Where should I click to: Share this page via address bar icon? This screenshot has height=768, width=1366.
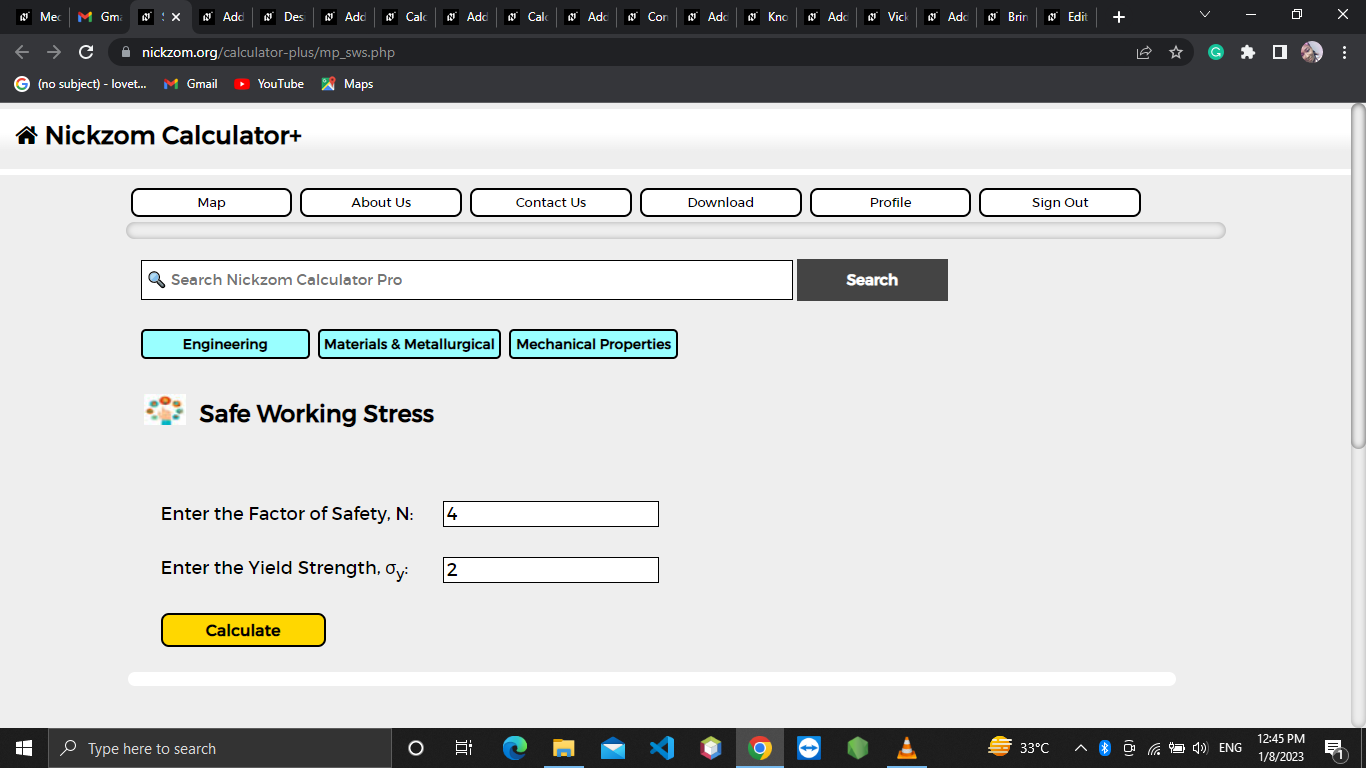point(1144,52)
